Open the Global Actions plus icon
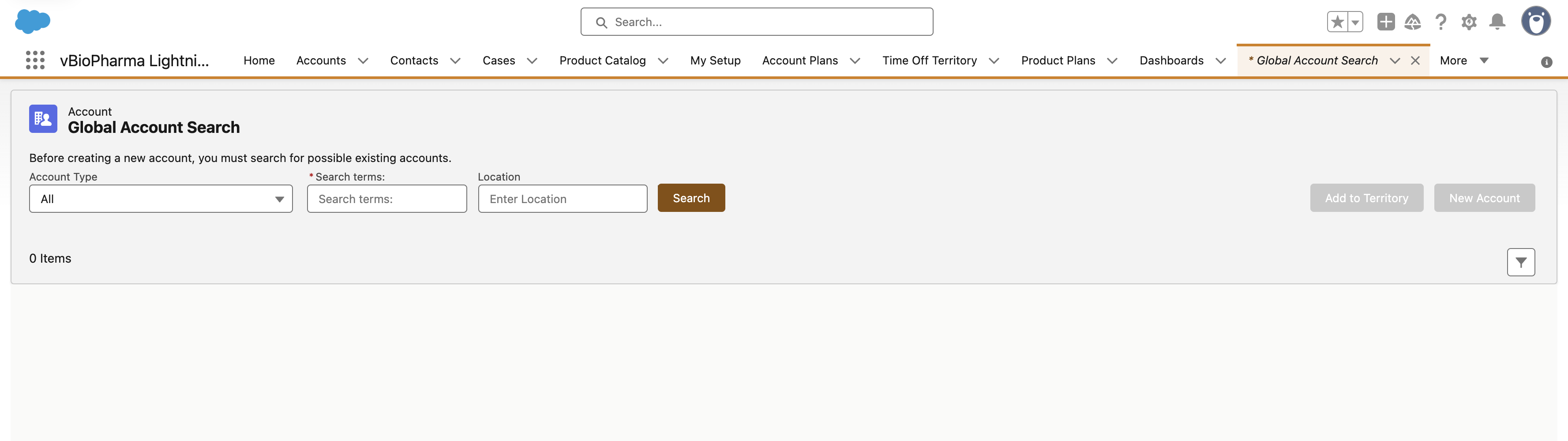Viewport: 1568px width, 441px height. coord(1385,22)
